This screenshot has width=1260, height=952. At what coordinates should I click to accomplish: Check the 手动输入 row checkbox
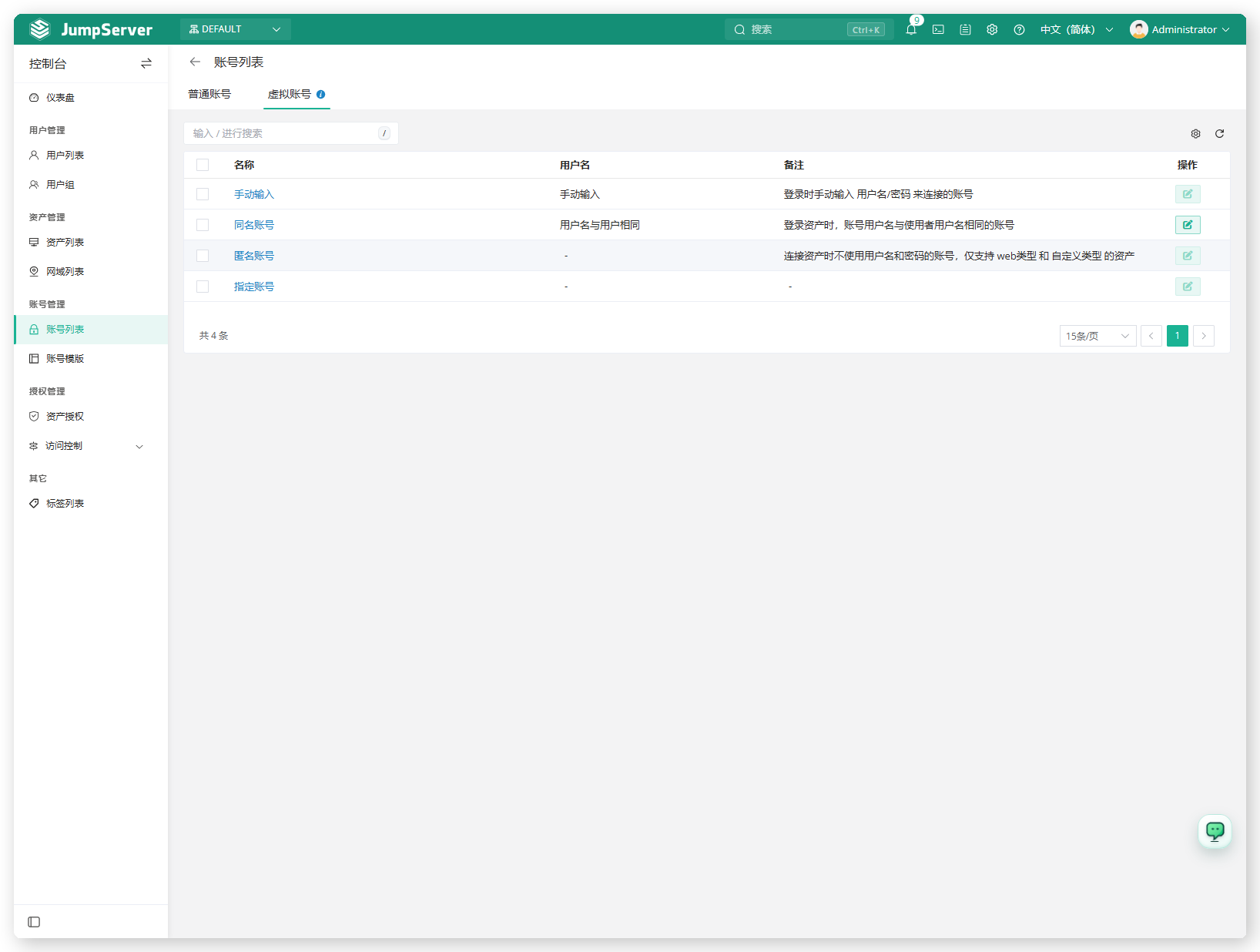point(203,194)
